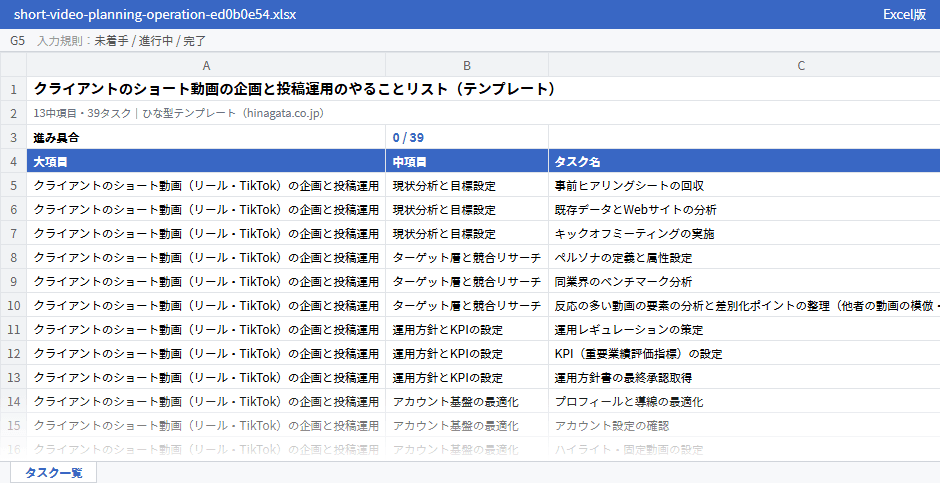Select row 5 header
Image resolution: width=940 pixels, height=483 pixels.
click(x=13, y=185)
